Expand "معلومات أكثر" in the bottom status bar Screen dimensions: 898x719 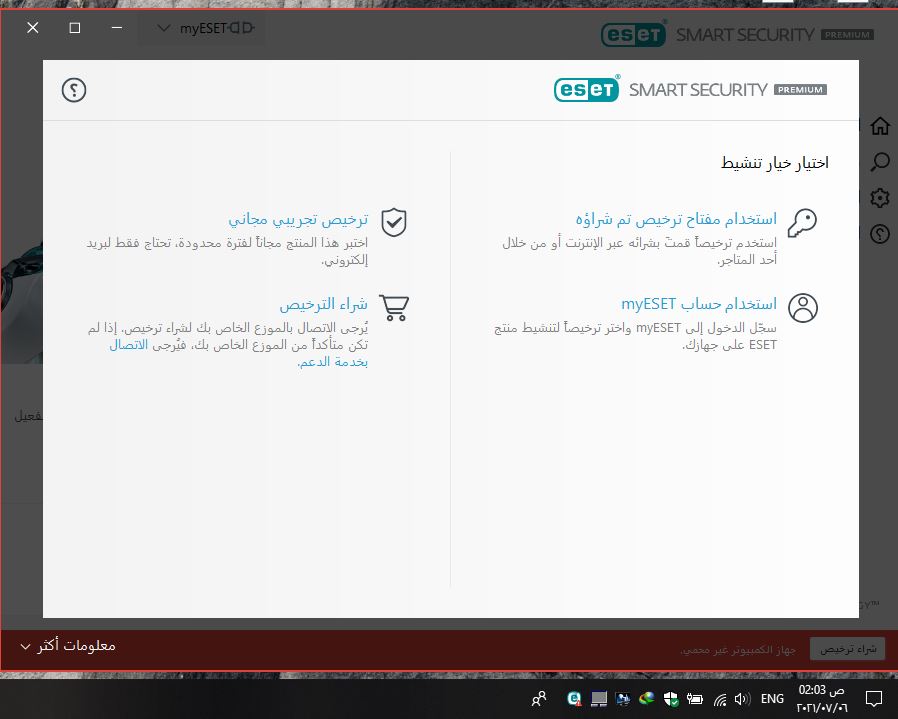68,646
